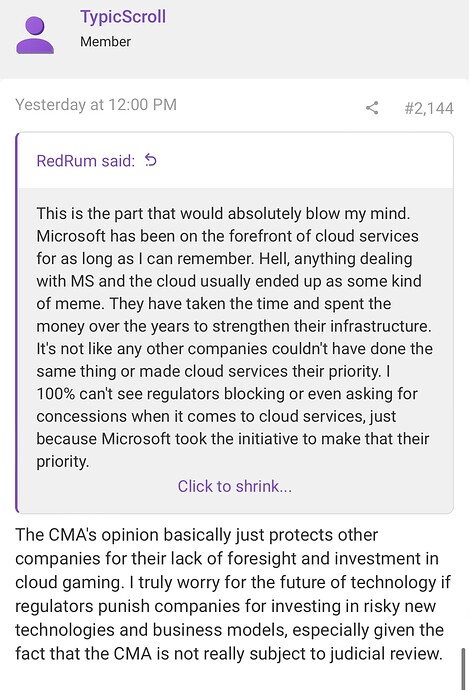This screenshot has height=690, width=469.
Task: Click the share icon beside post number
Action: click(372, 108)
